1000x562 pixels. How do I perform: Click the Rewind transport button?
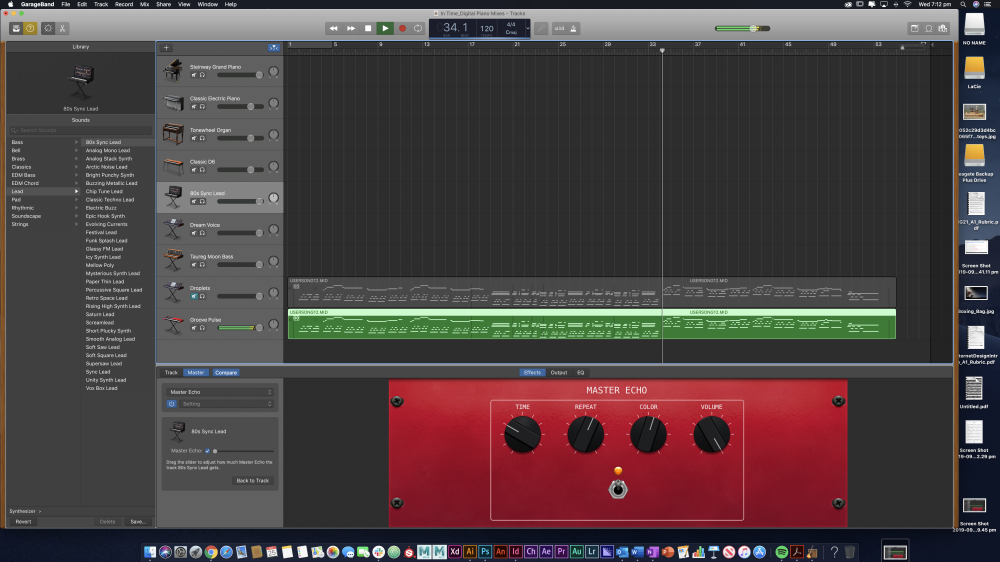(334, 28)
